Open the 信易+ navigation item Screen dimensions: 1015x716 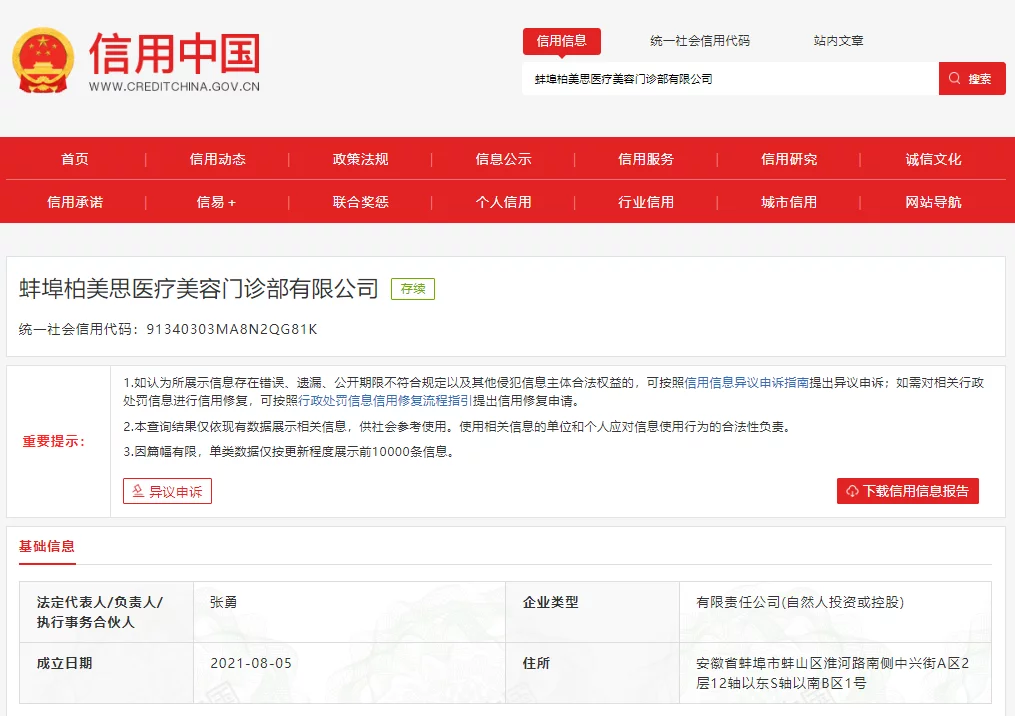(216, 202)
